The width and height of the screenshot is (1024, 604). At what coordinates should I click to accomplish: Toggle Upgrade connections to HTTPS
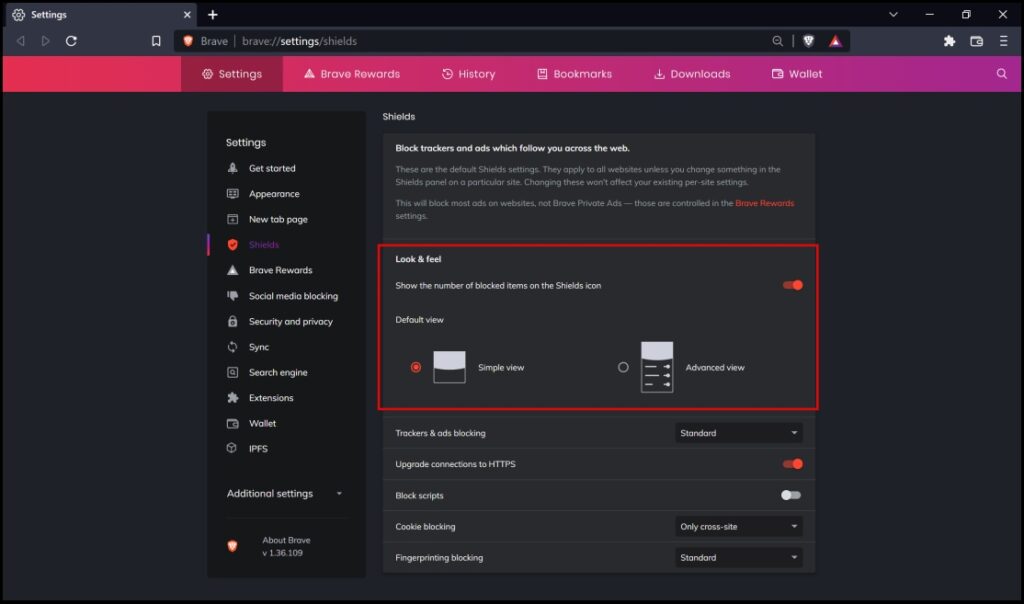[793, 464]
